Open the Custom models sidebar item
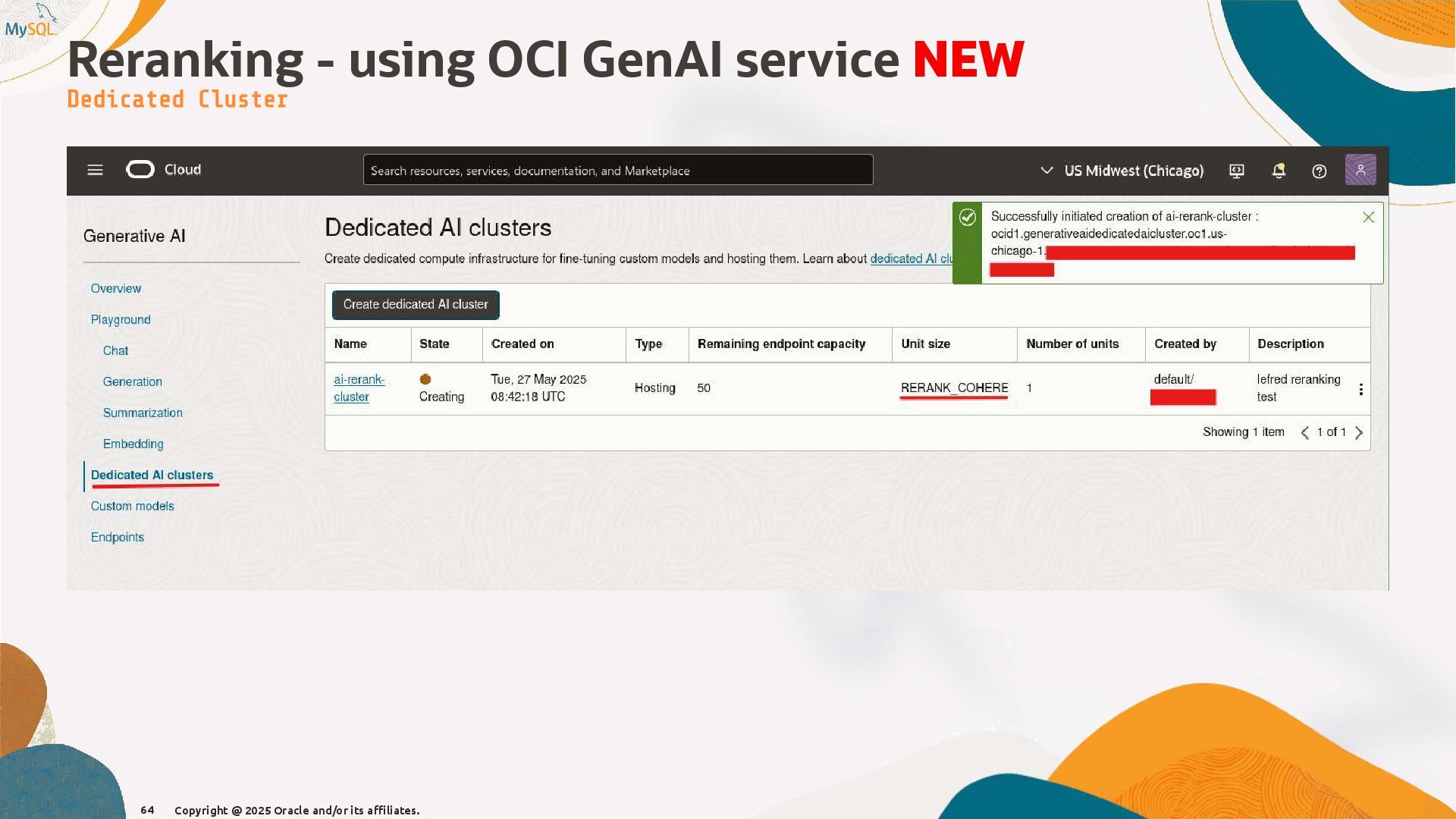This screenshot has width=1456, height=819. [132, 507]
